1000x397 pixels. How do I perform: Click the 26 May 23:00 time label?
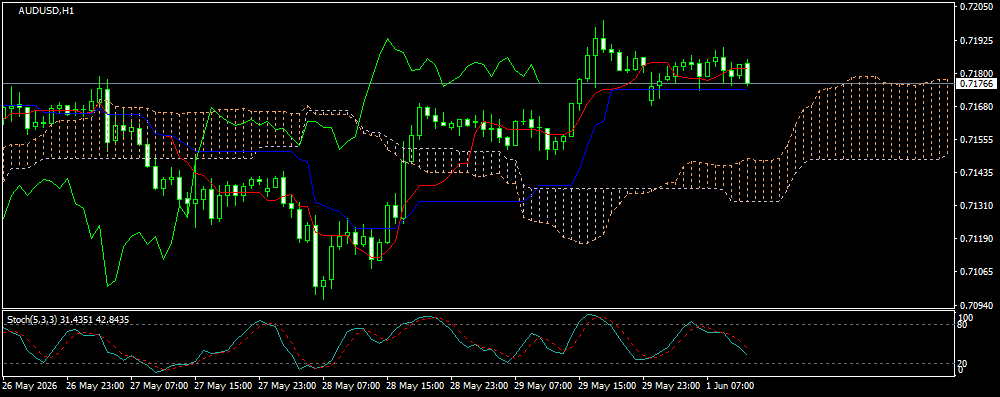point(94,386)
